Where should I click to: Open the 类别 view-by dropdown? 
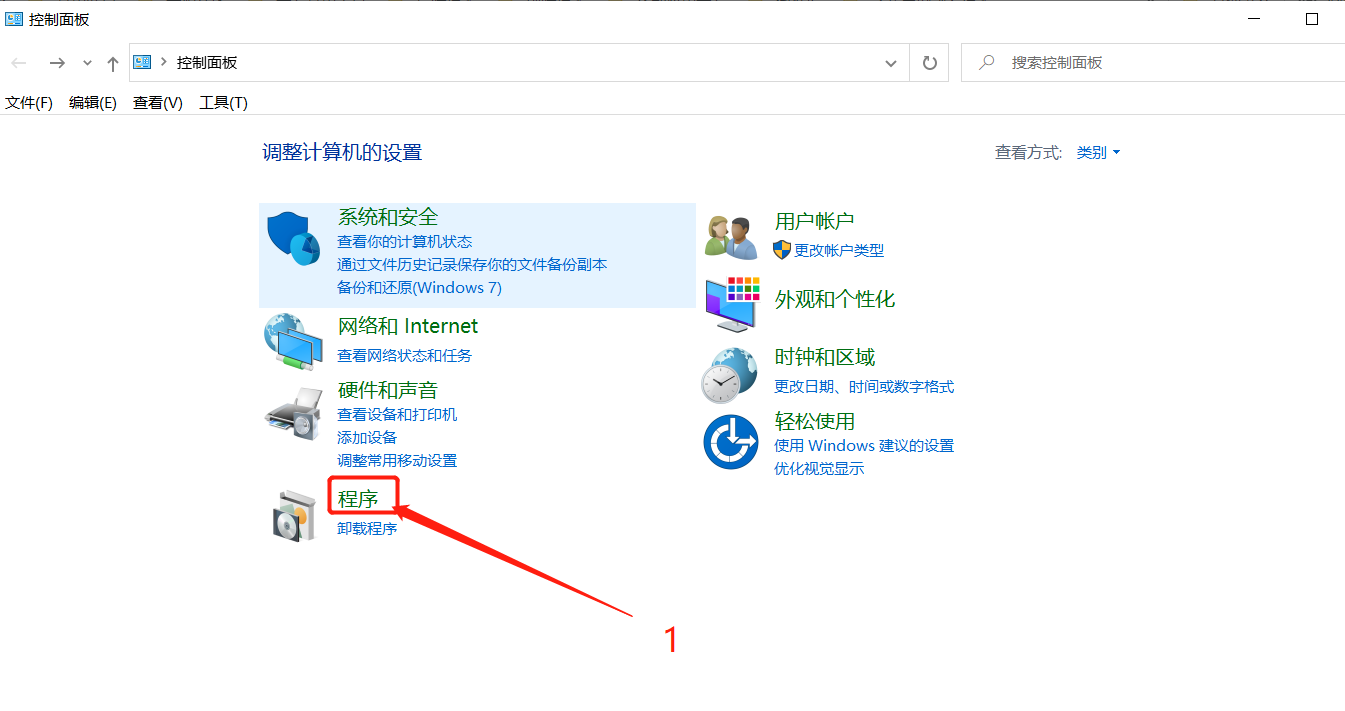coord(1098,152)
